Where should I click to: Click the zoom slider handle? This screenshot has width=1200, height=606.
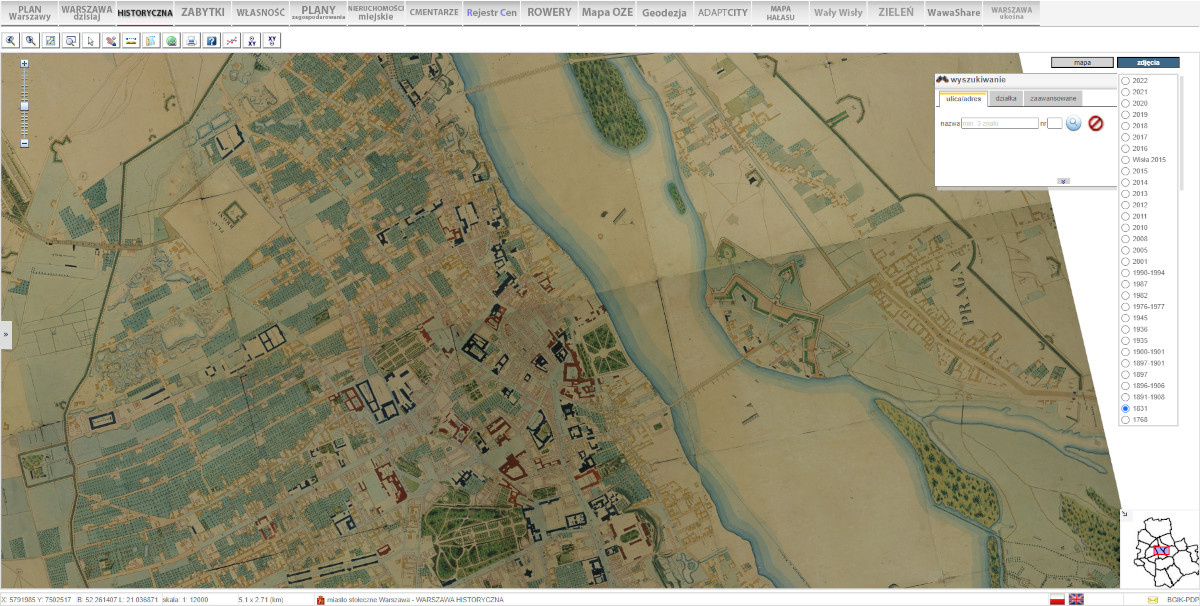tap(24, 105)
